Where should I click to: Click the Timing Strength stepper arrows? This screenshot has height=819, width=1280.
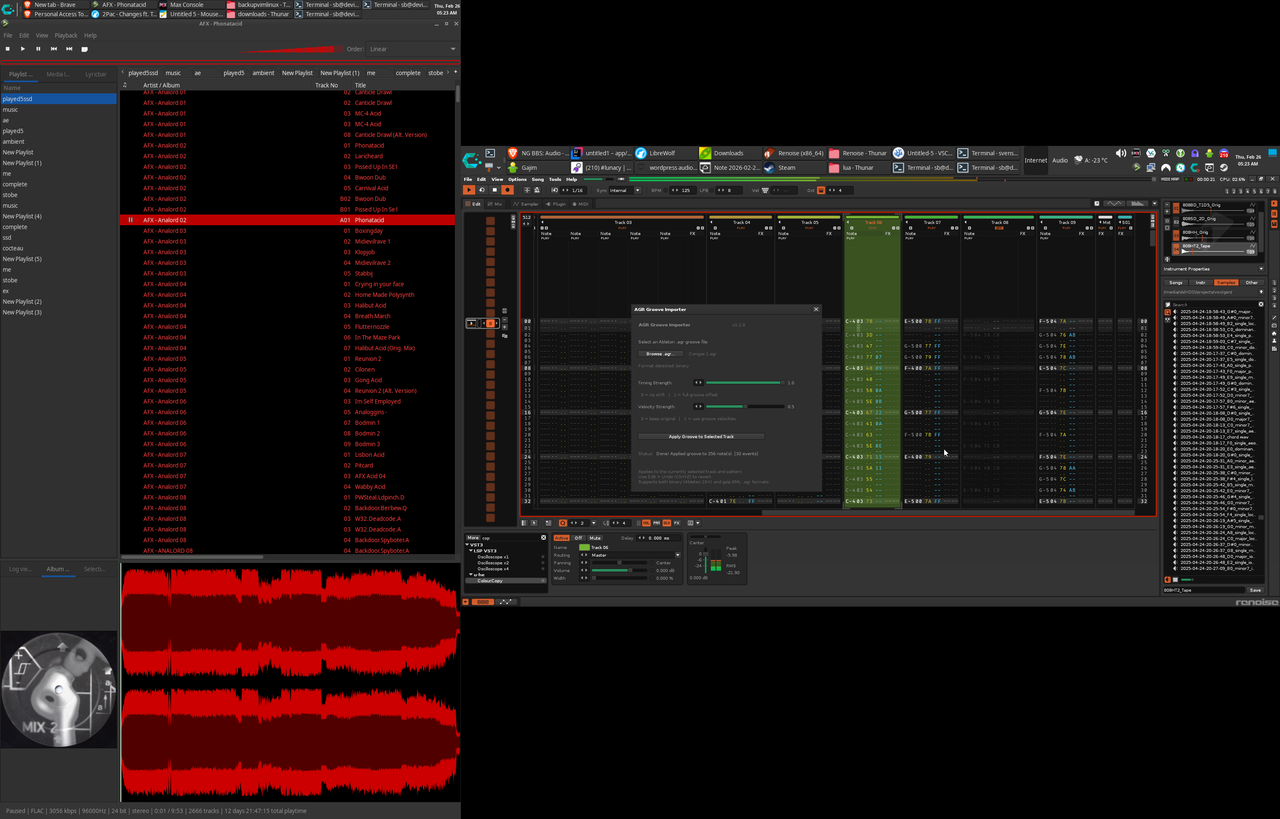pyautogui.click(x=698, y=383)
